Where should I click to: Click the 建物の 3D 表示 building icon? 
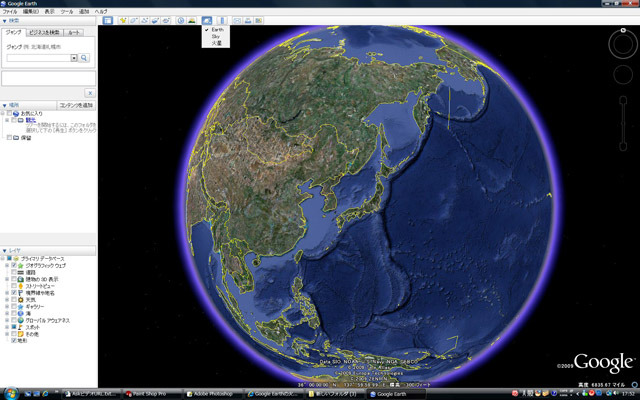pyautogui.click(x=20, y=279)
